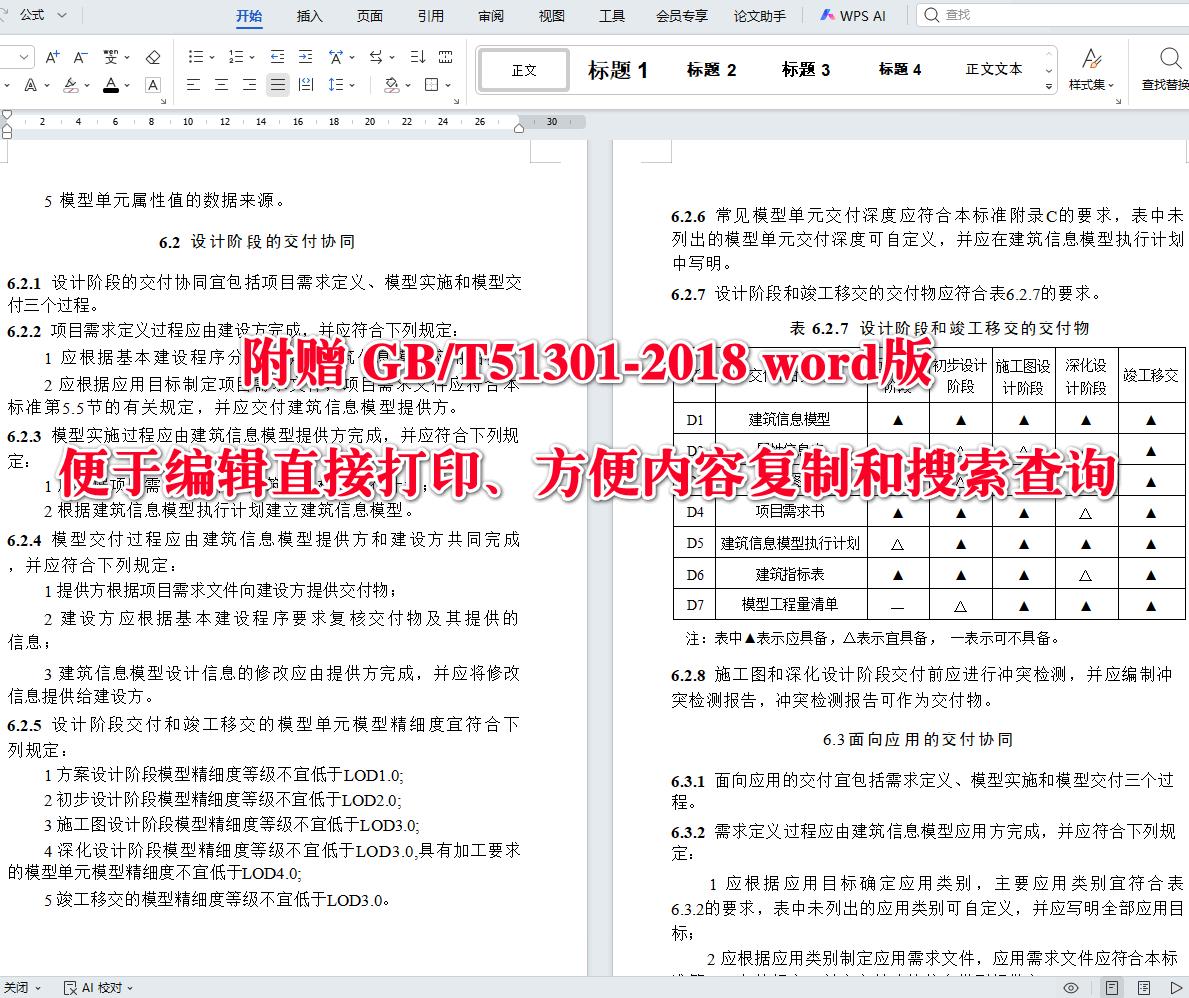
Task: Click the highlighter pen icon
Action: coord(71,85)
